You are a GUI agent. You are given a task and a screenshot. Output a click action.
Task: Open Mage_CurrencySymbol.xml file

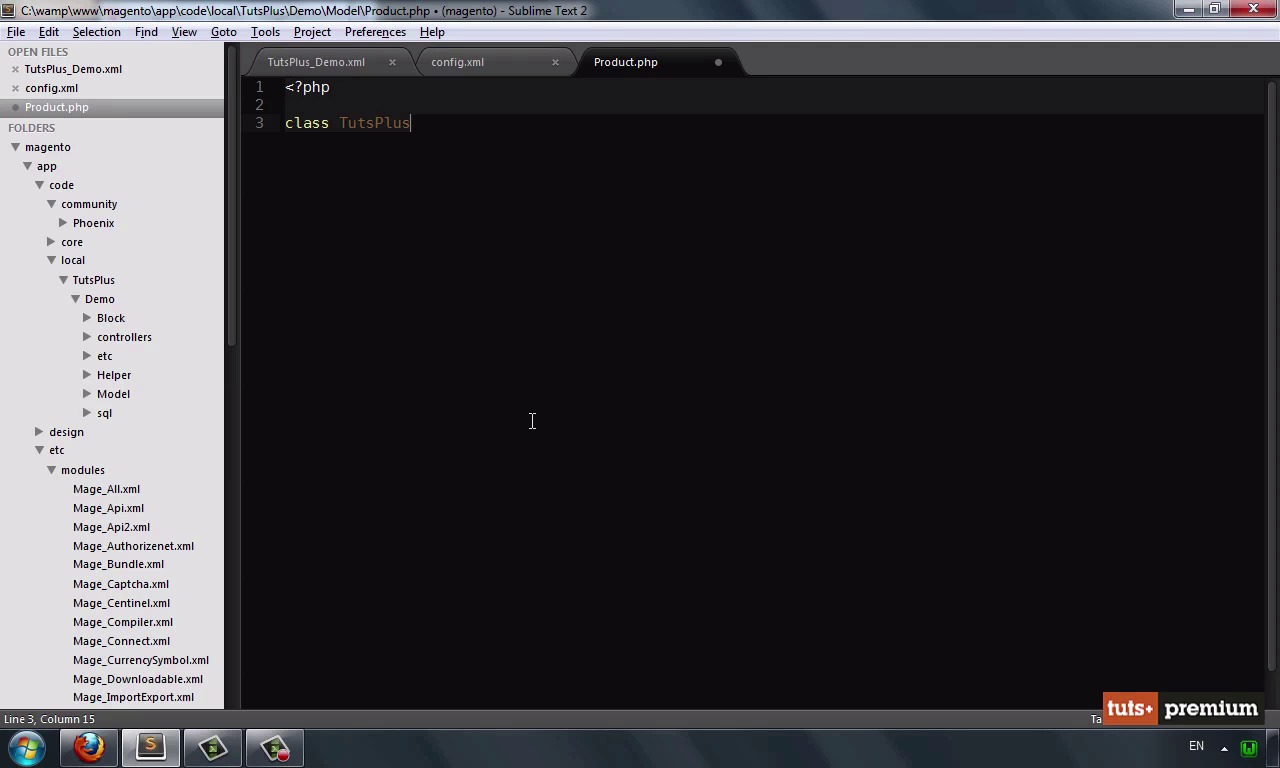pyautogui.click(x=141, y=660)
